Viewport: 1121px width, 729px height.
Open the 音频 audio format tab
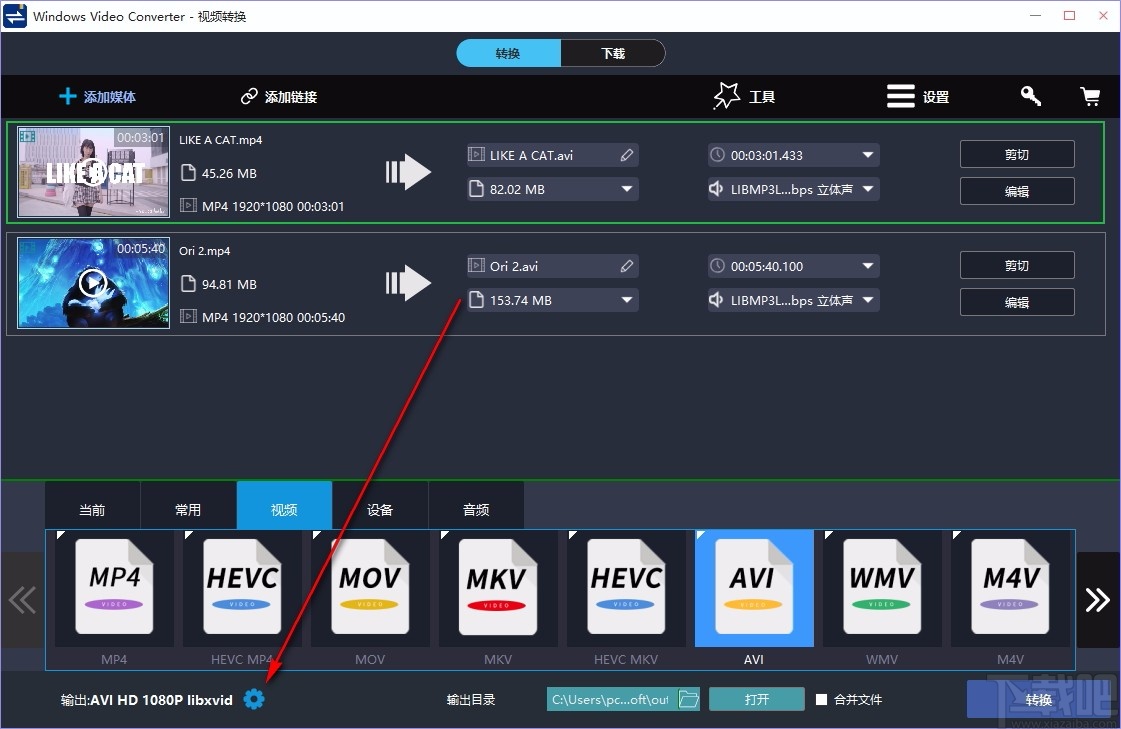(476, 508)
